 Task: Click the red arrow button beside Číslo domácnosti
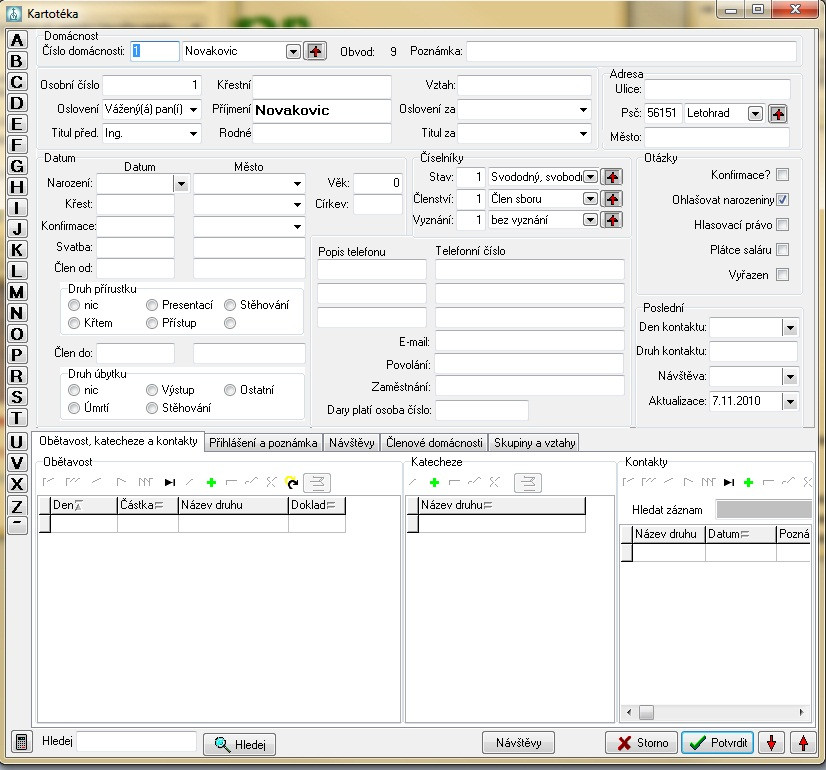[x=316, y=51]
